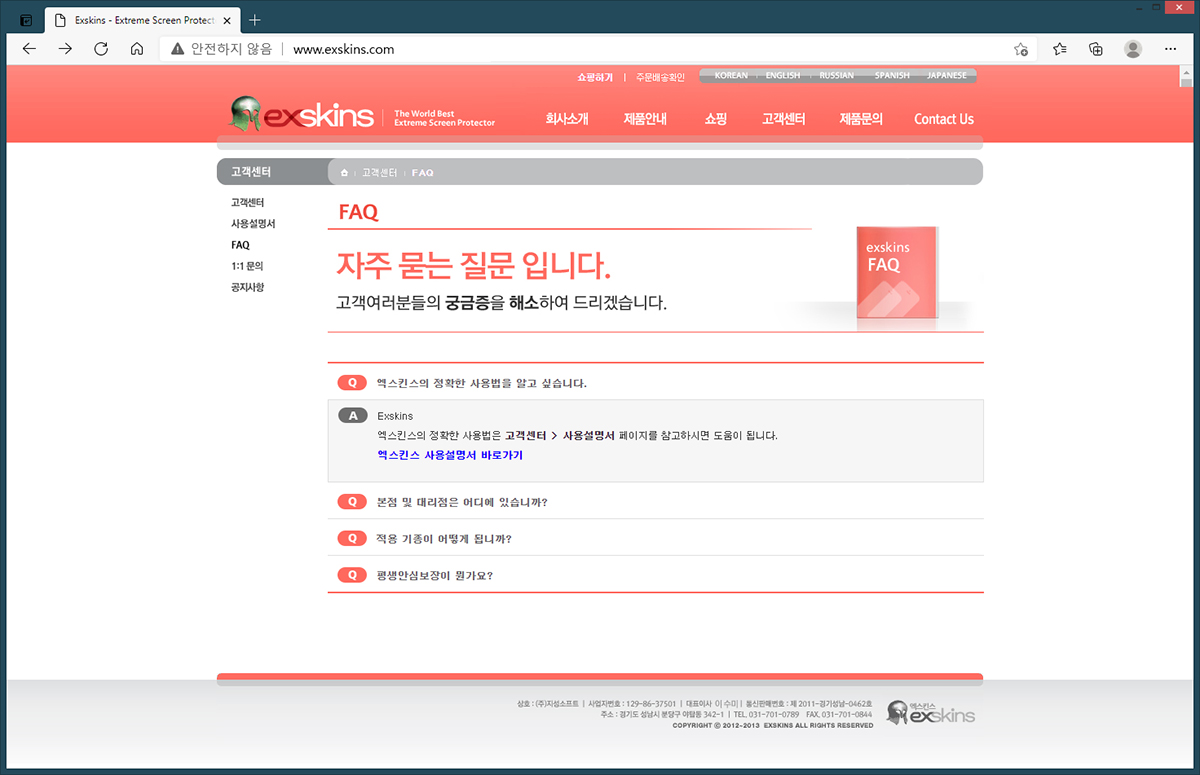Click the browser back arrow

coord(29,49)
